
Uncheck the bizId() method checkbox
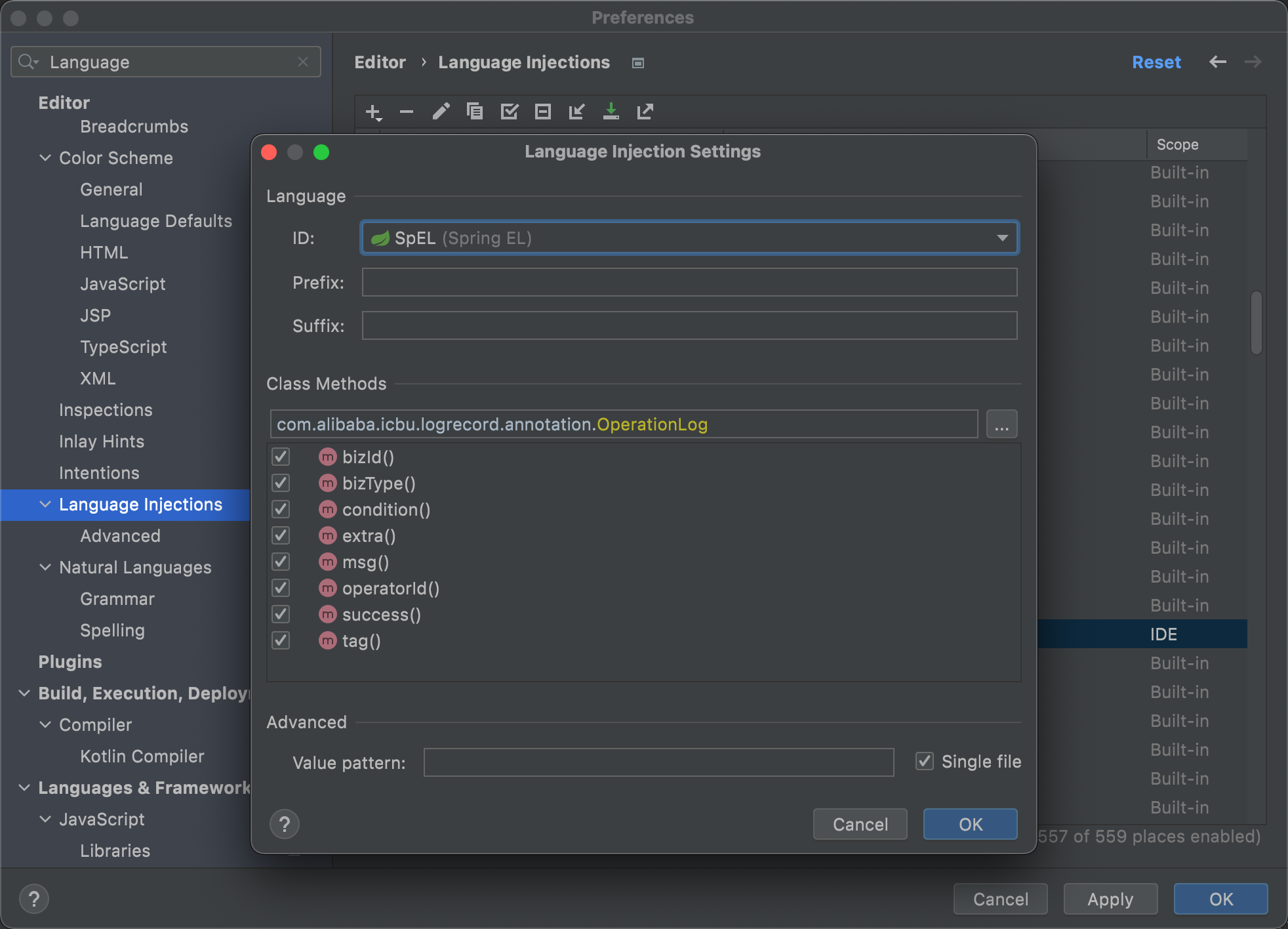point(281,457)
